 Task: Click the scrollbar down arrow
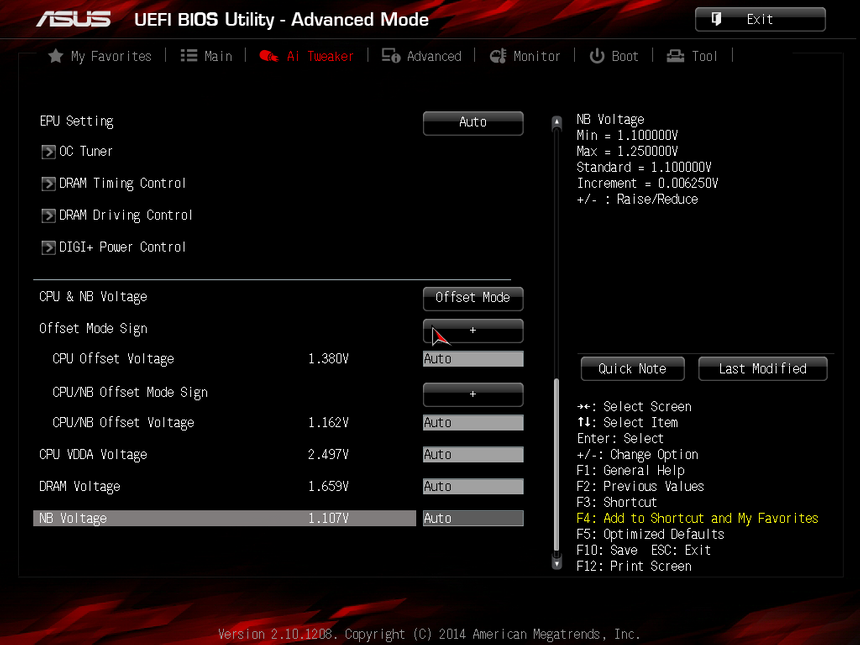[557, 562]
